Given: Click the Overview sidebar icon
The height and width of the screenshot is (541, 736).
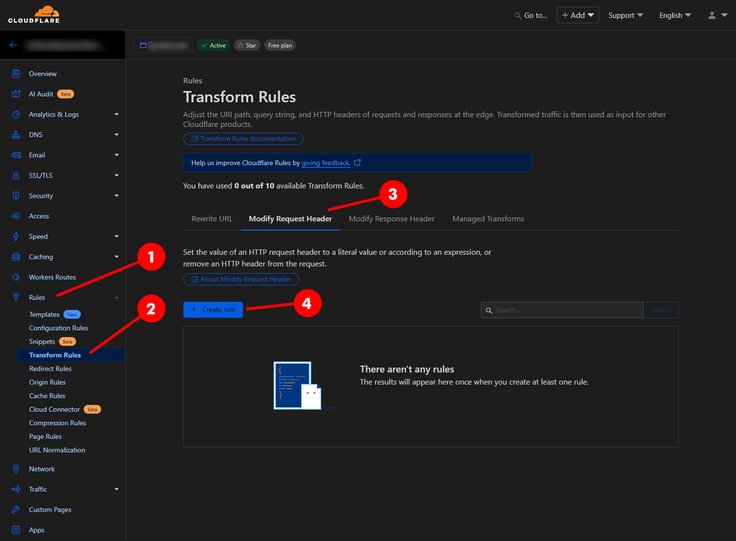Looking at the screenshot, I should [x=16, y=74].
